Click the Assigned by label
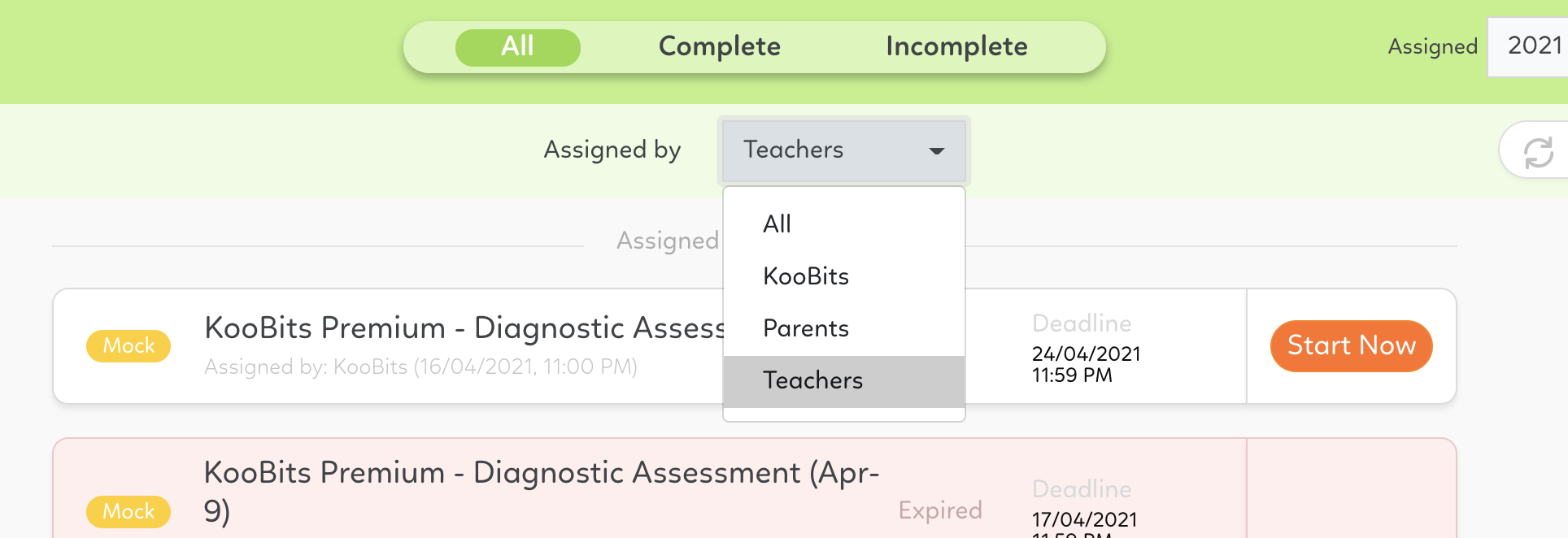 (612, 150)
